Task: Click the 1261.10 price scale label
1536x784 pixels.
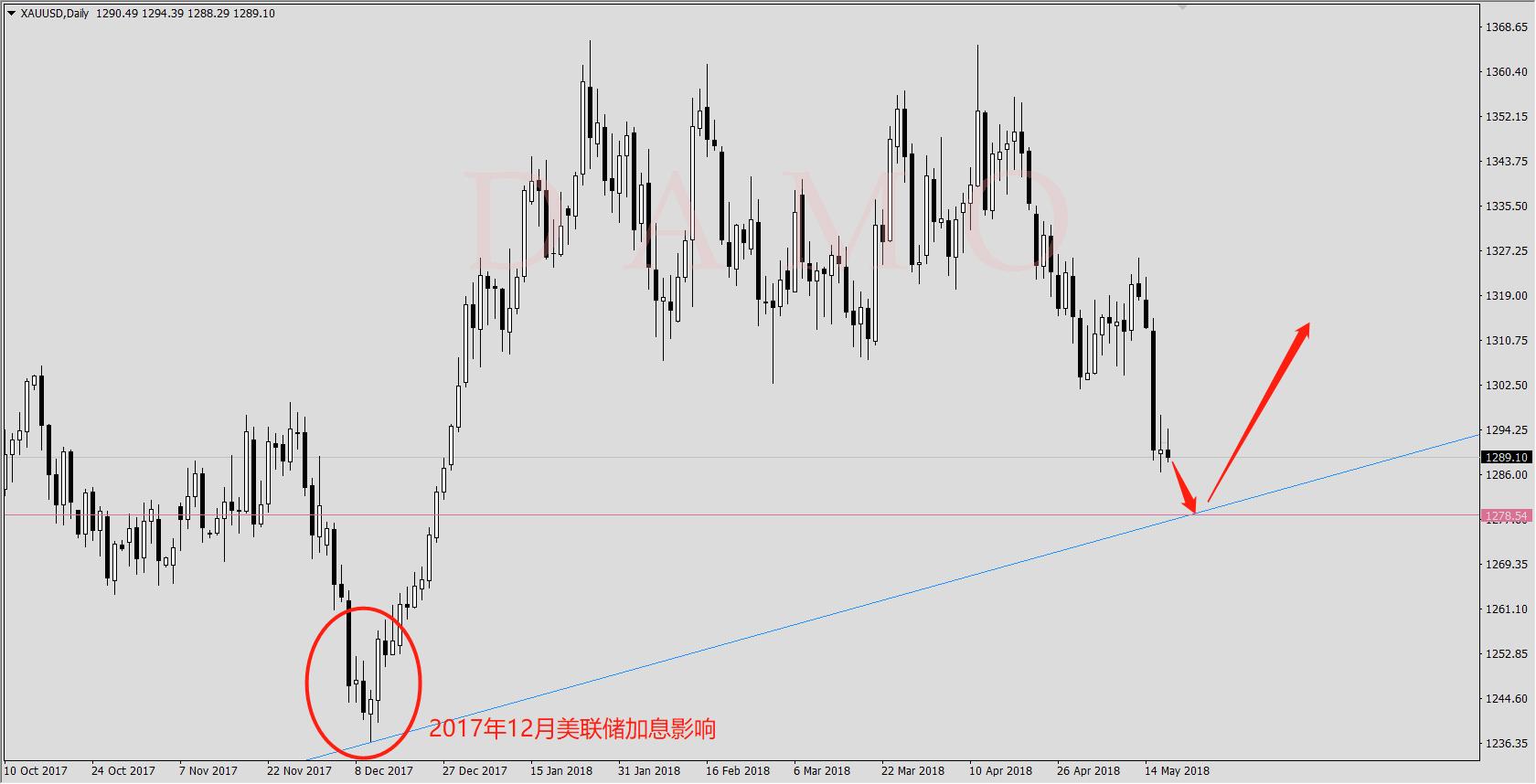Action: pyautogui.click(x=1507, y=609)
